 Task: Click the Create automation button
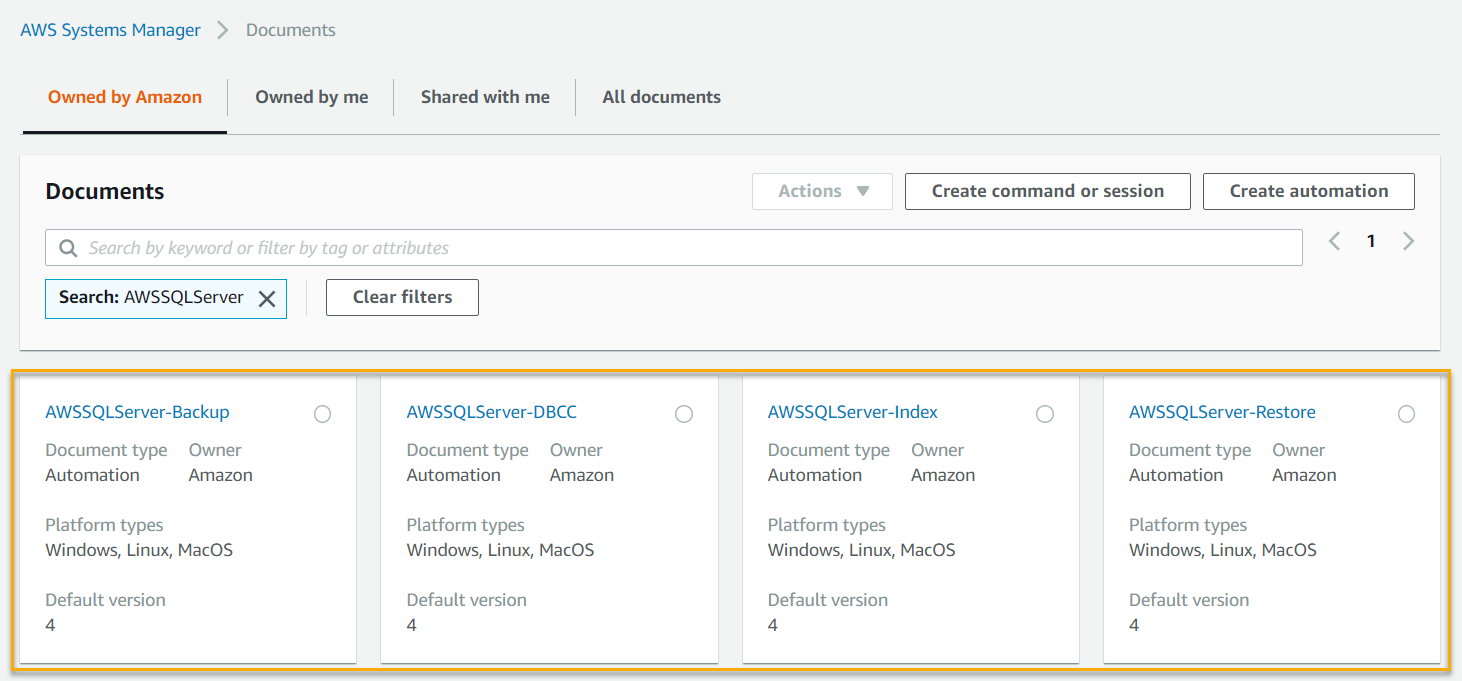(1308, 191)
